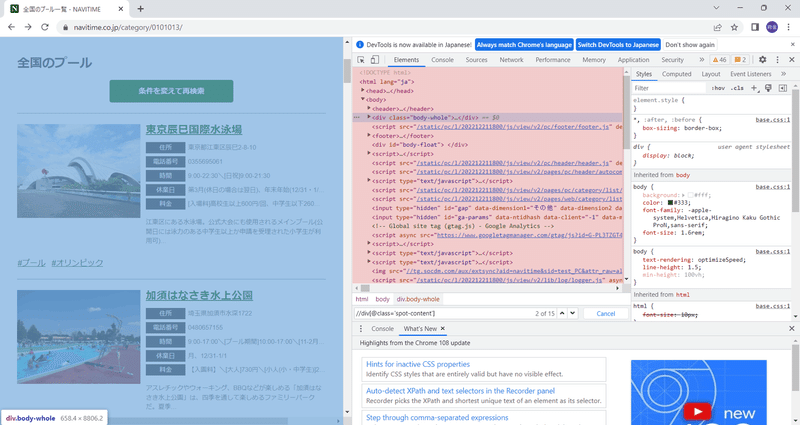The height and width of the screenshot is (425, 800).
Task: Click the 46 warnings badge
Action: pos(720,60)
